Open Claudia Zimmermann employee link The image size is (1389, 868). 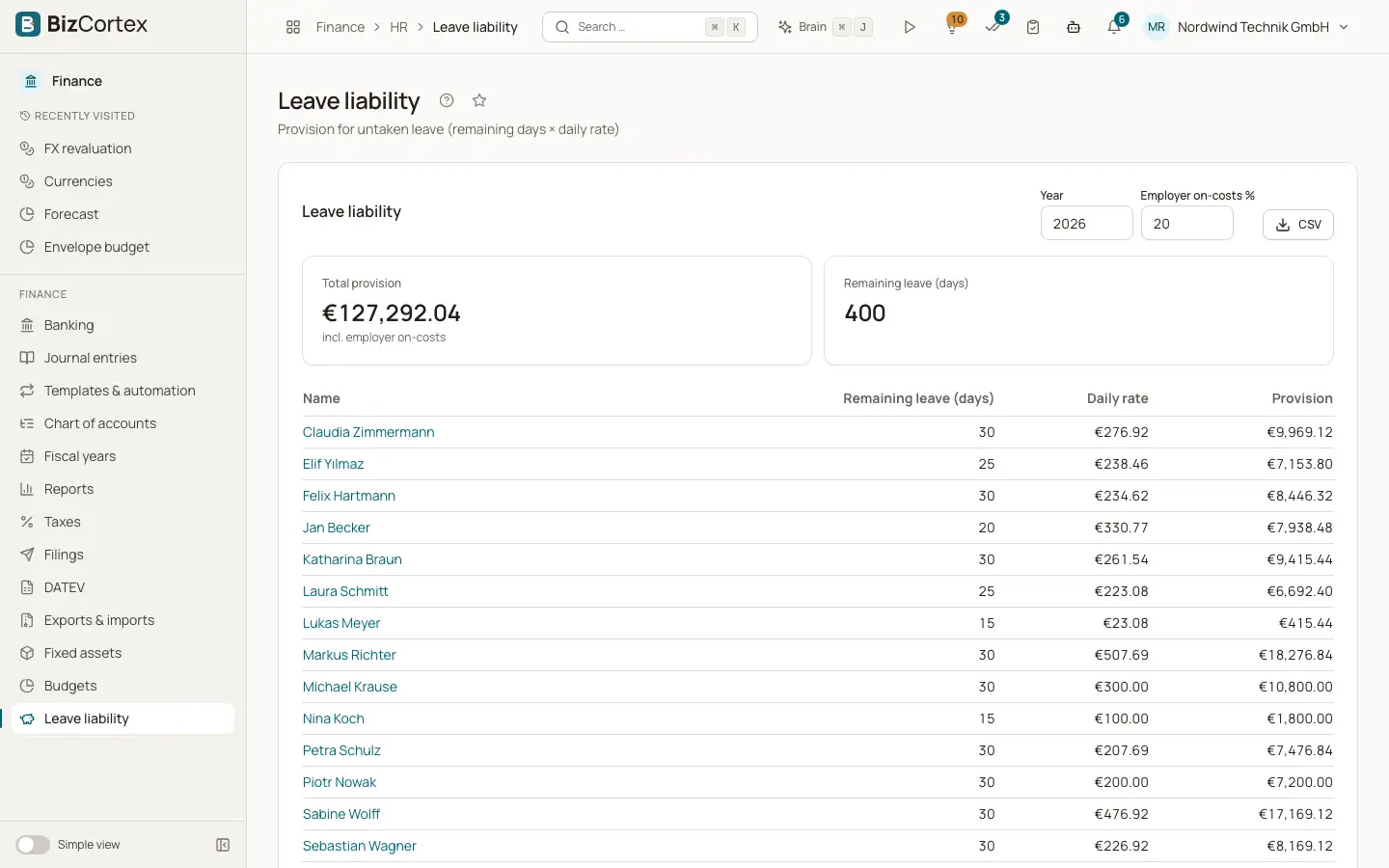click(368, 432)
